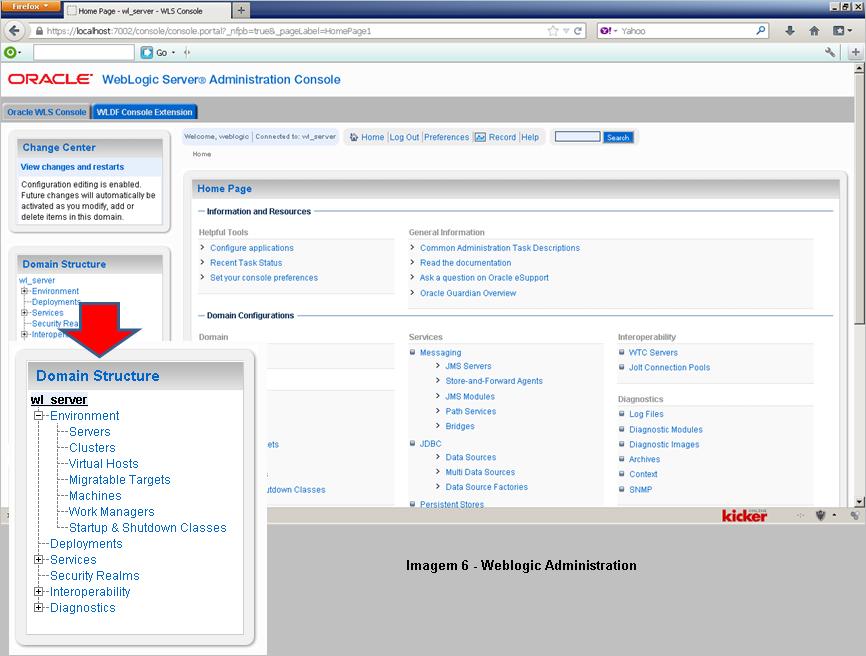The width and height of the screenshot is (866, 656).
Task: Select Migratable Targets in the enlarged tree
Action: point(119,480)
